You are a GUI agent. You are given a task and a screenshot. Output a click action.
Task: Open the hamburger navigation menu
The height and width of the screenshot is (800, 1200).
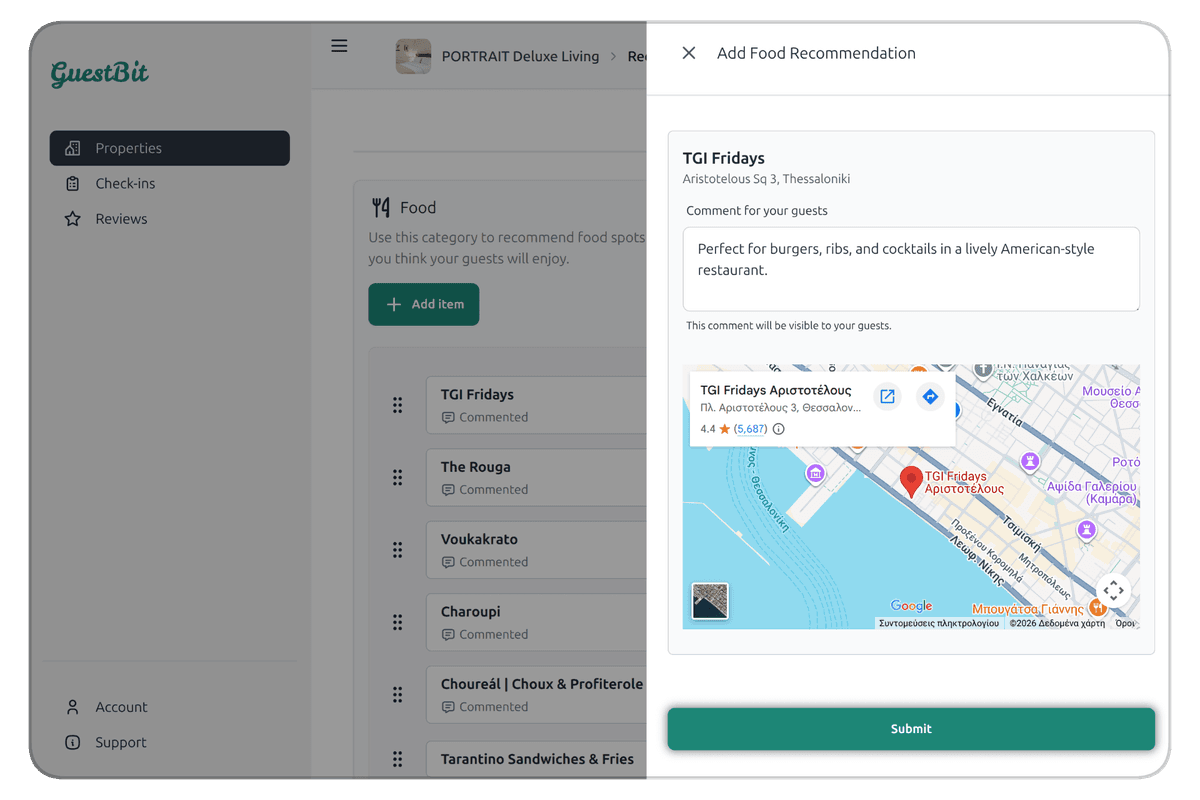point(338,45)
